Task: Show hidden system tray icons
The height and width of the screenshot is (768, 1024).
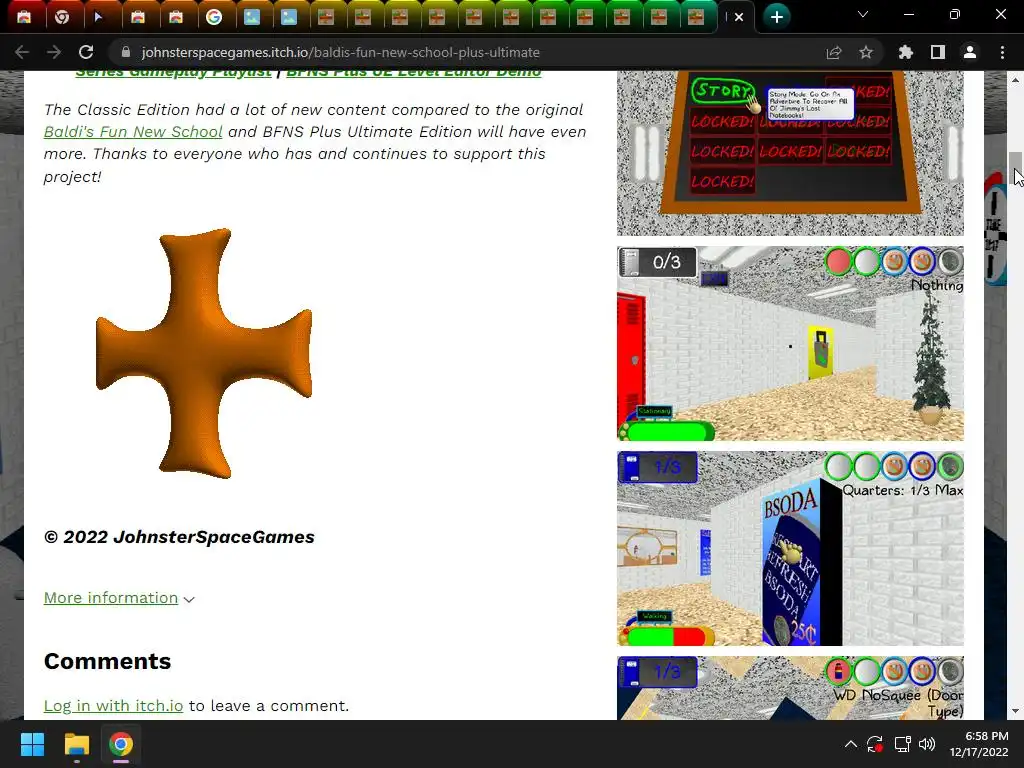Action: [850, 744]
